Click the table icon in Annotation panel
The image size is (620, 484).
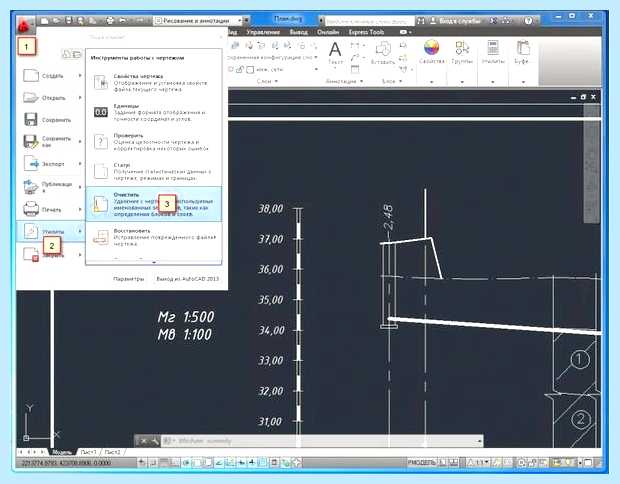tap(355, 69)
